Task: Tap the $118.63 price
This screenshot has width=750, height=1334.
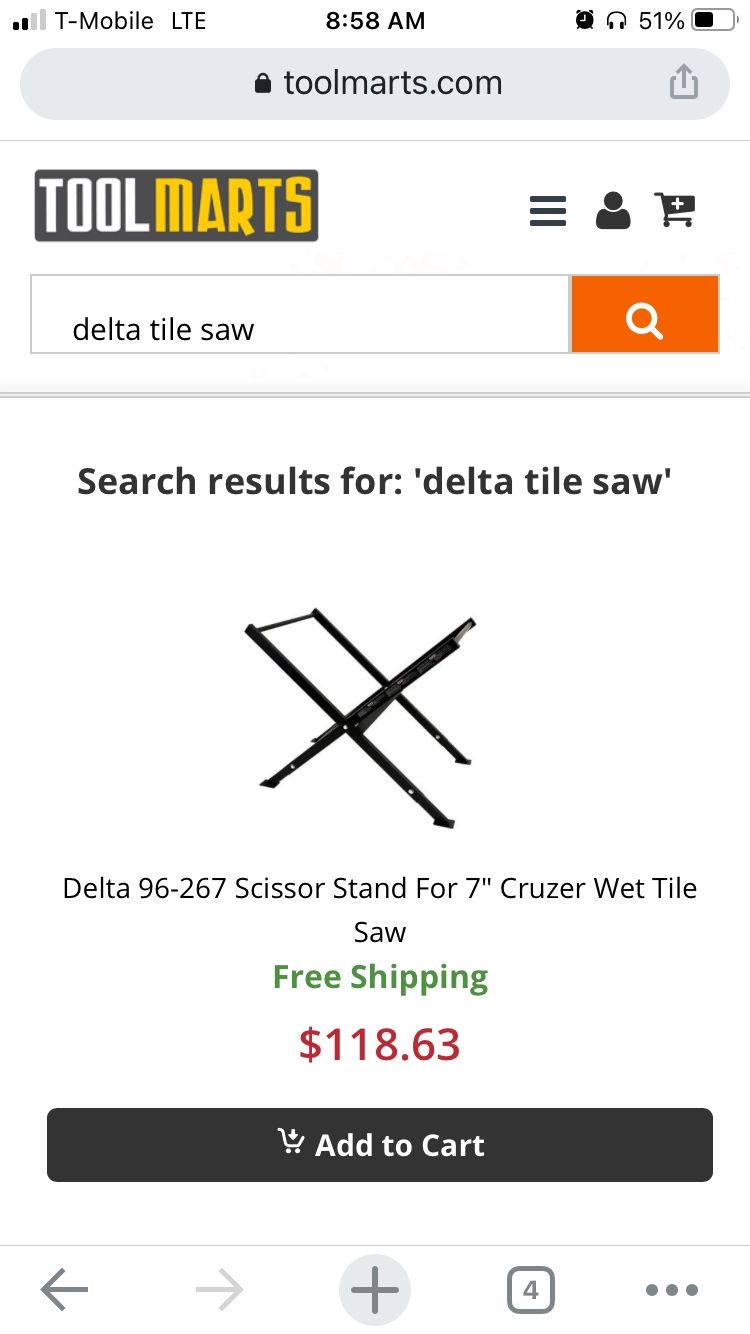Action: coord(379,1044)
